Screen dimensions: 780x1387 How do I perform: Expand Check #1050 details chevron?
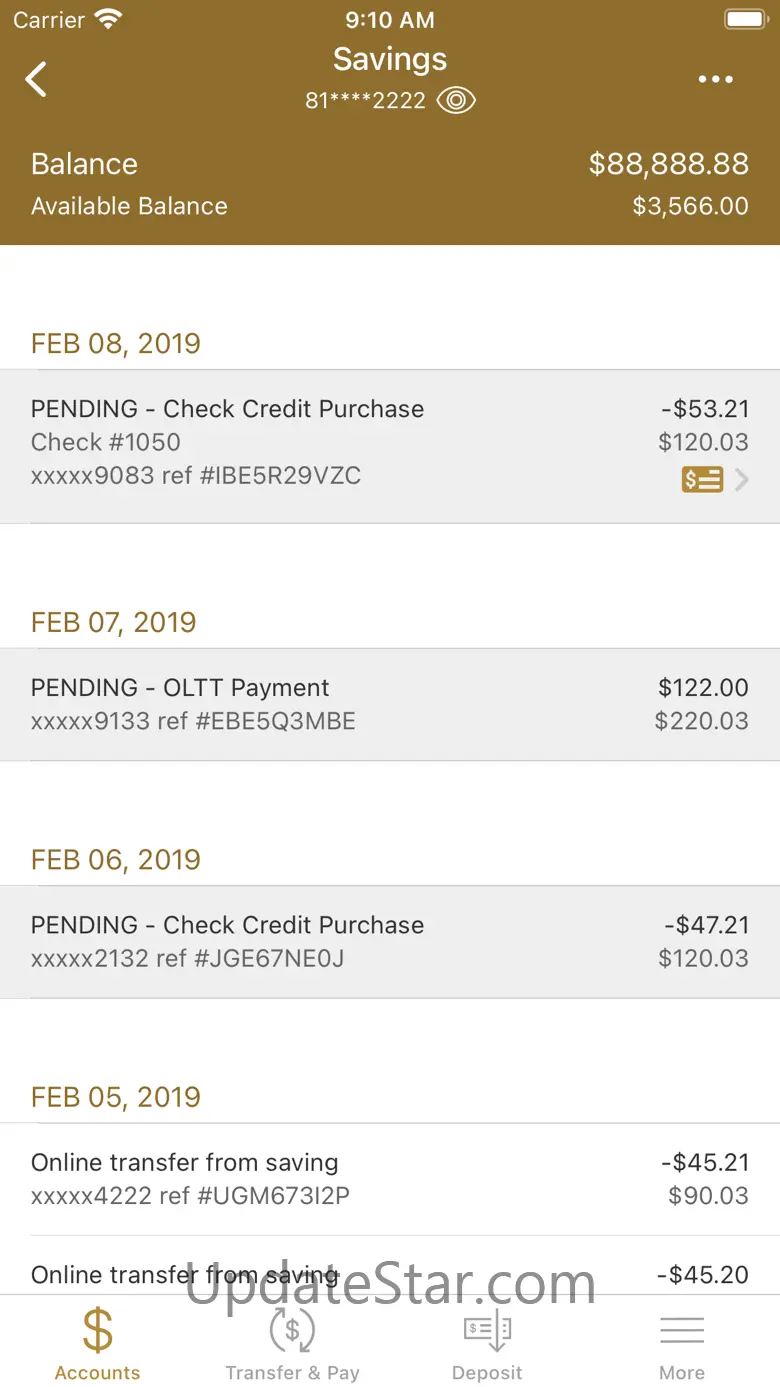(x=742, y=481)
